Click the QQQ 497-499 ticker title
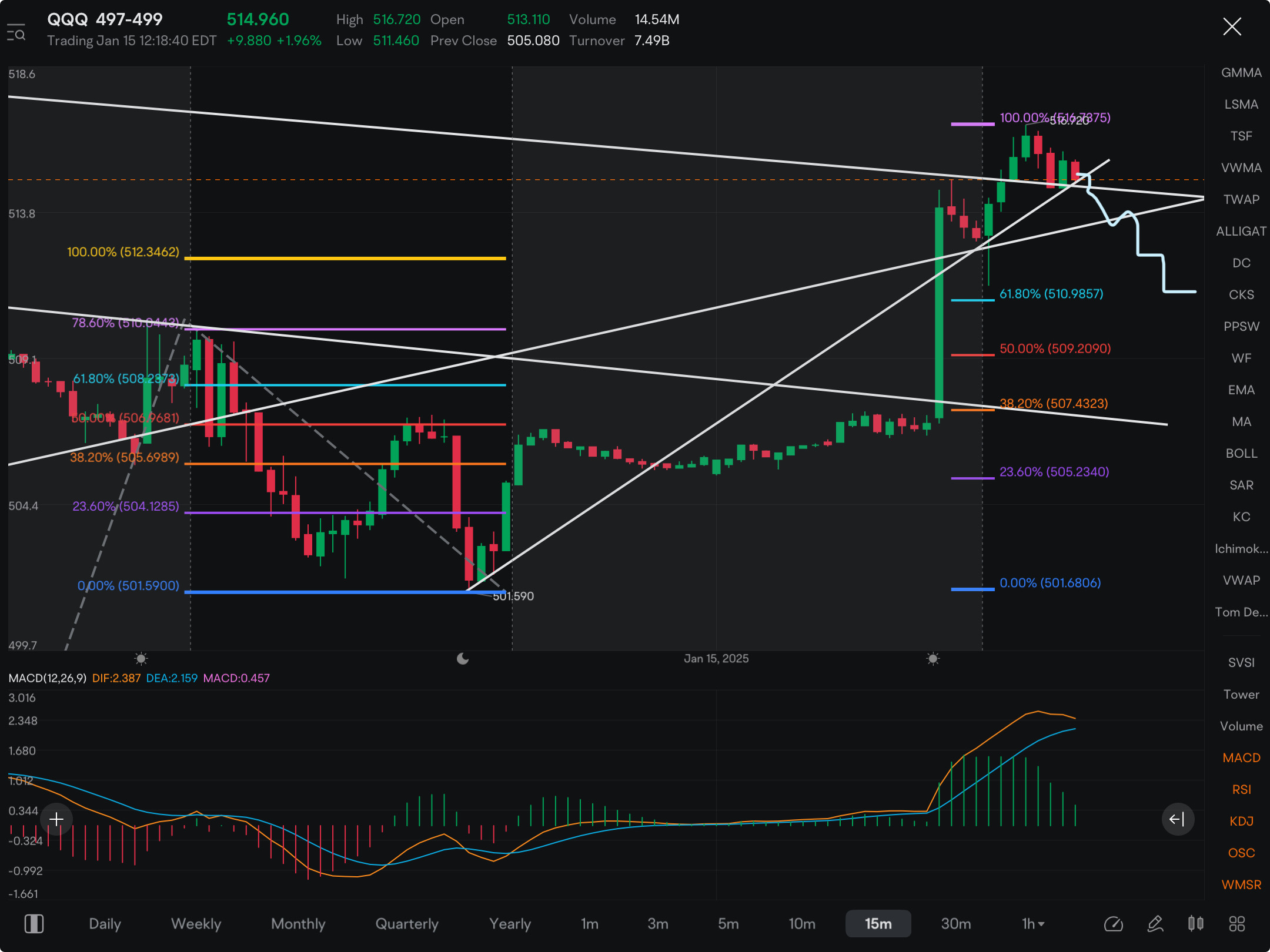 click(105, 19)
